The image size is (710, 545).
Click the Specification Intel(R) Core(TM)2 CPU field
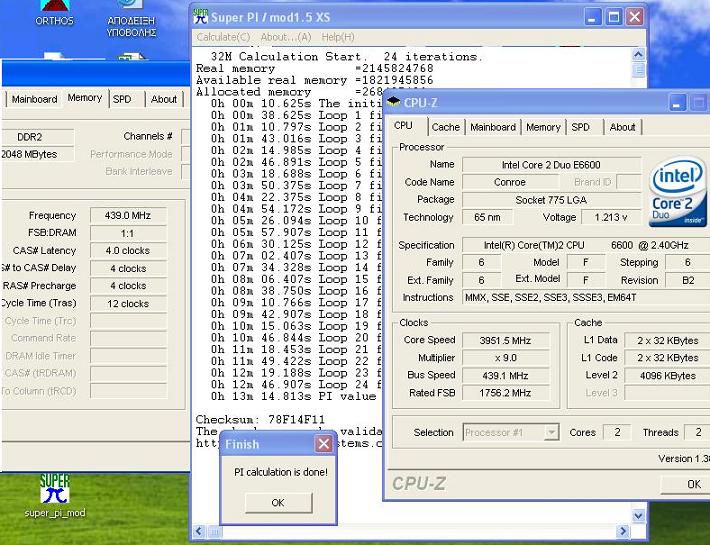(x=586, y=245)
